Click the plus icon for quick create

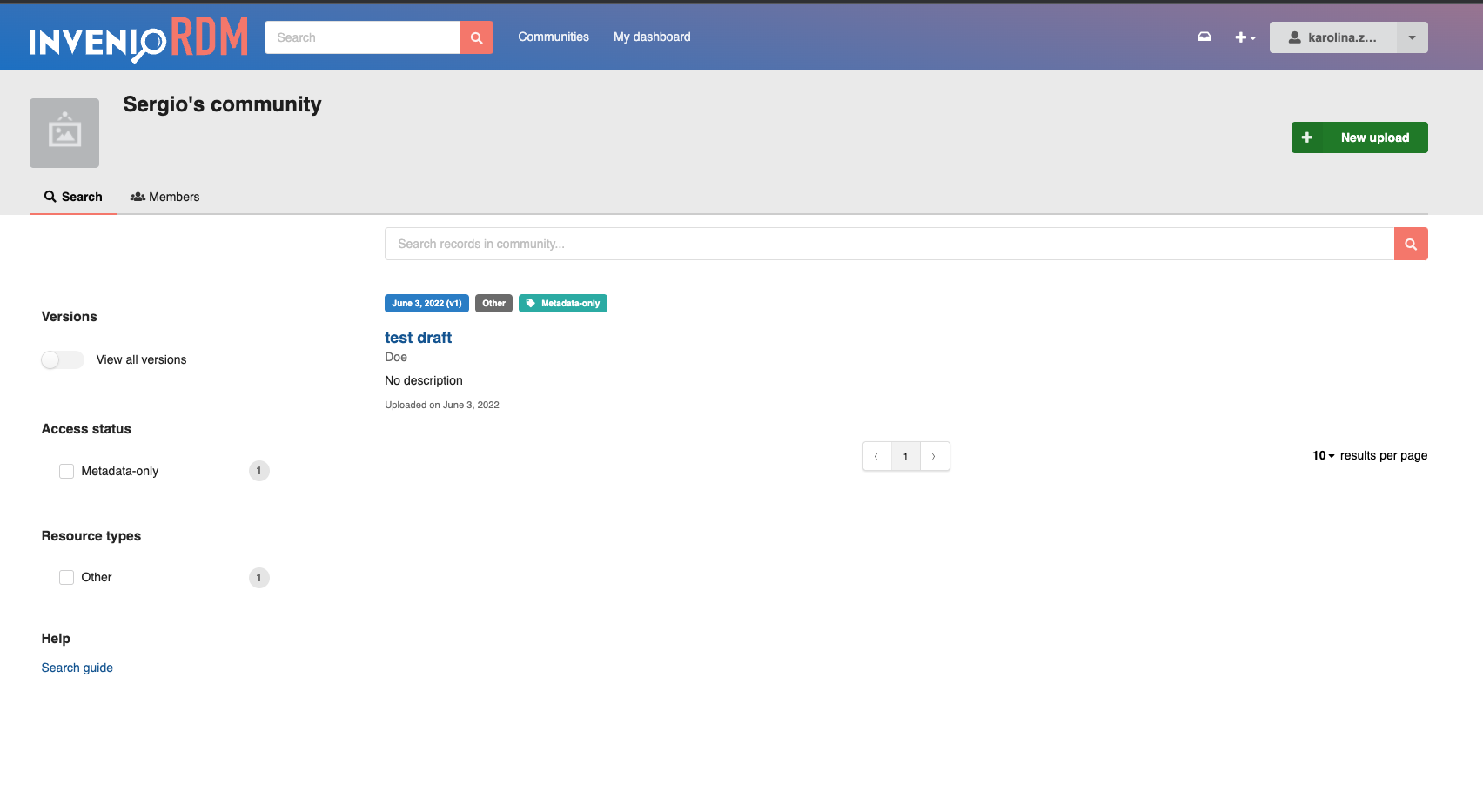pos(1239,37)
